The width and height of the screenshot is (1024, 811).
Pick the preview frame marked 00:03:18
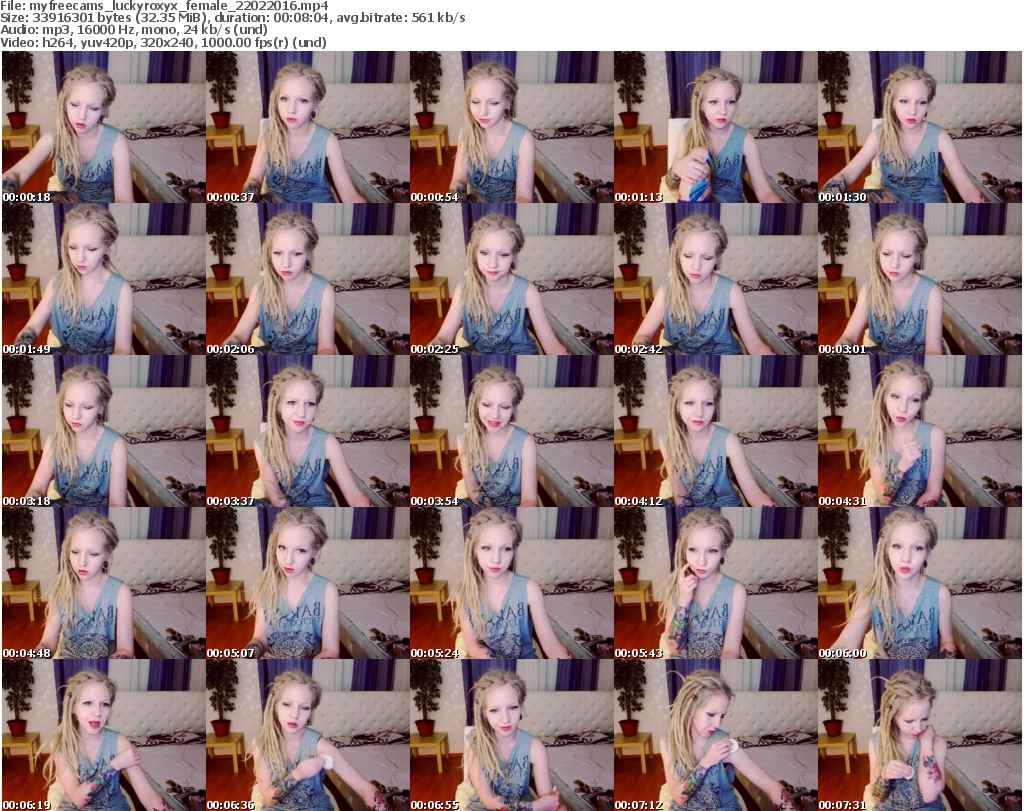[104, 432]
